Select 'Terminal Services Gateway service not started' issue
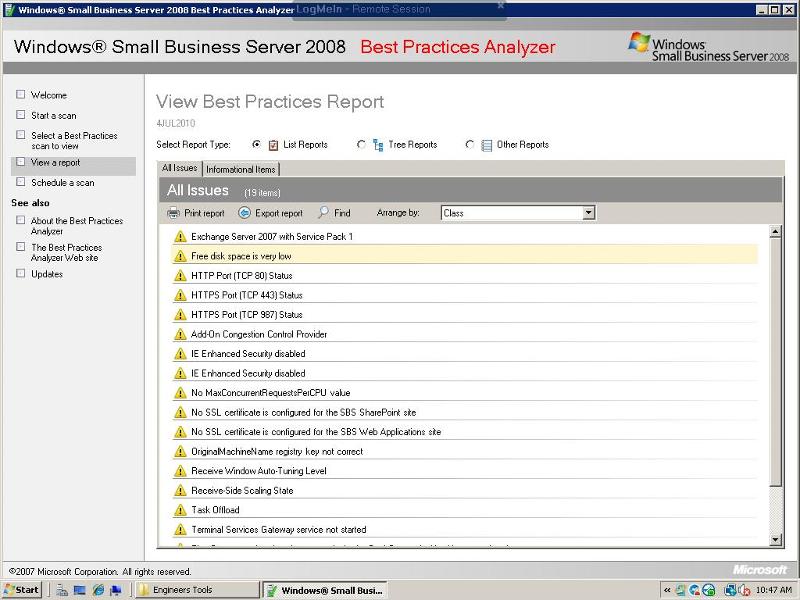Screen dimensions: 800x600 465,530
